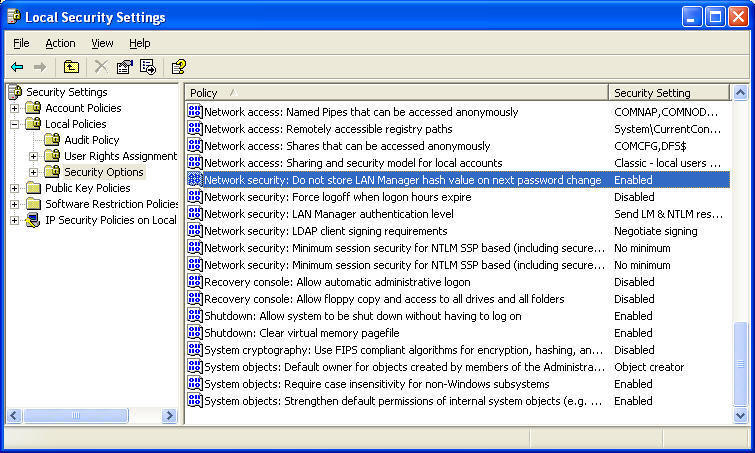Viewport: 755px width, 453px height.
Task: Click the Public Key Policies folder icon
Action: (33, 187)
